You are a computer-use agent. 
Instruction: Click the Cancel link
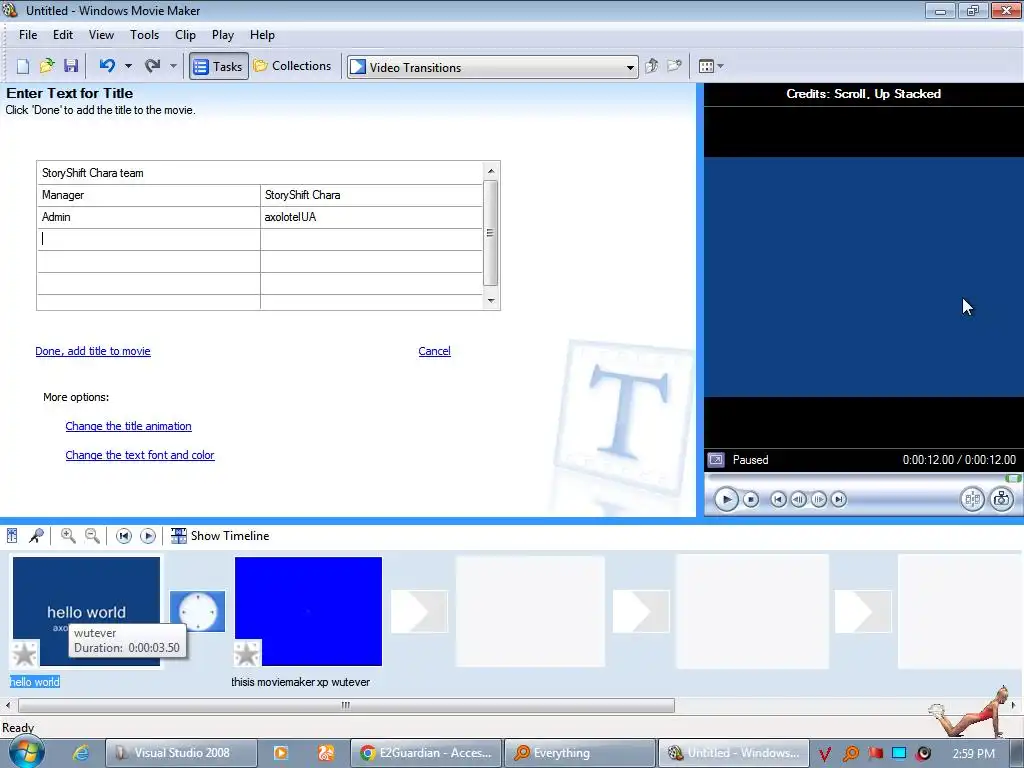point(434,351)
